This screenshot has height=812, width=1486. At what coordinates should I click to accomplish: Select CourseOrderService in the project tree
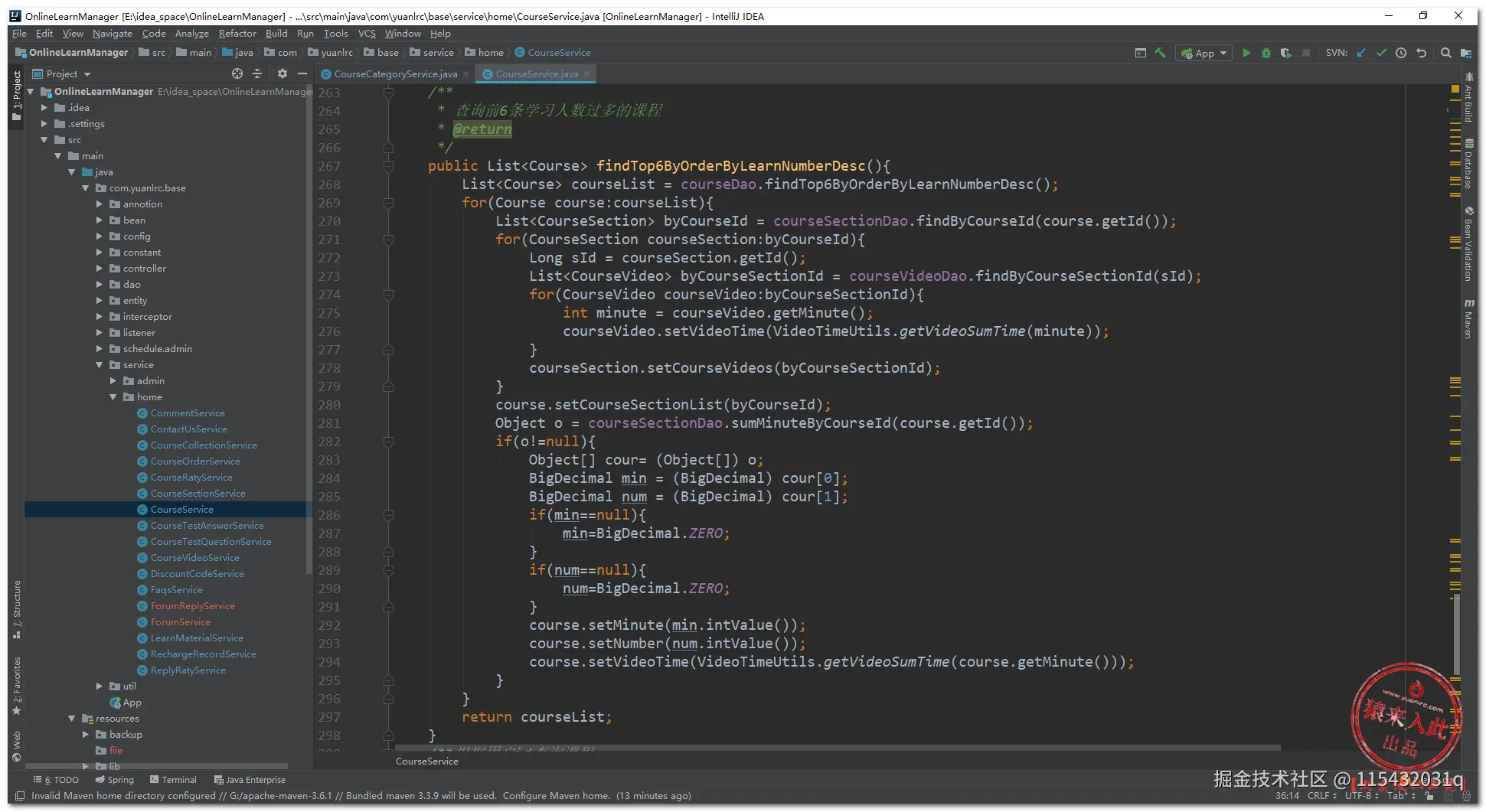tap(195, 461)
